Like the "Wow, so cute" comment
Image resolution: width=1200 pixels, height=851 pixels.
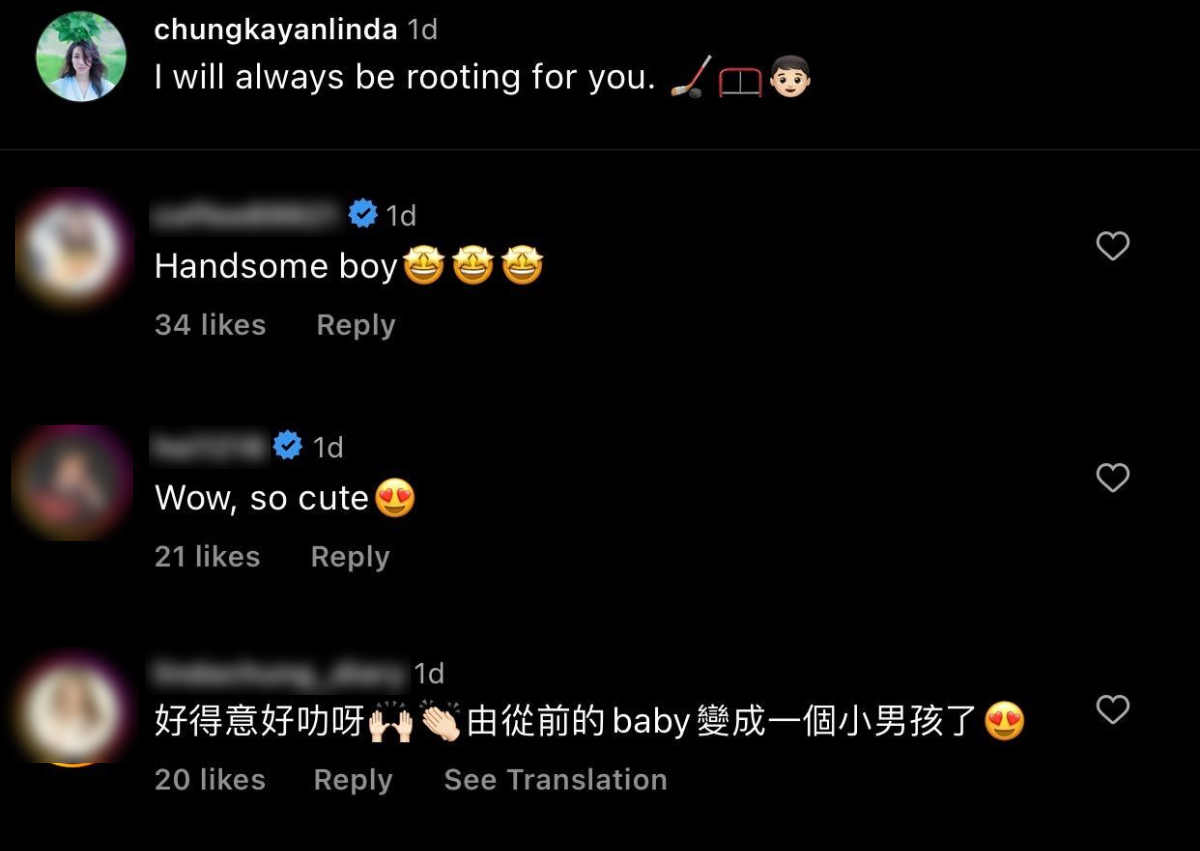[1113, 478]
